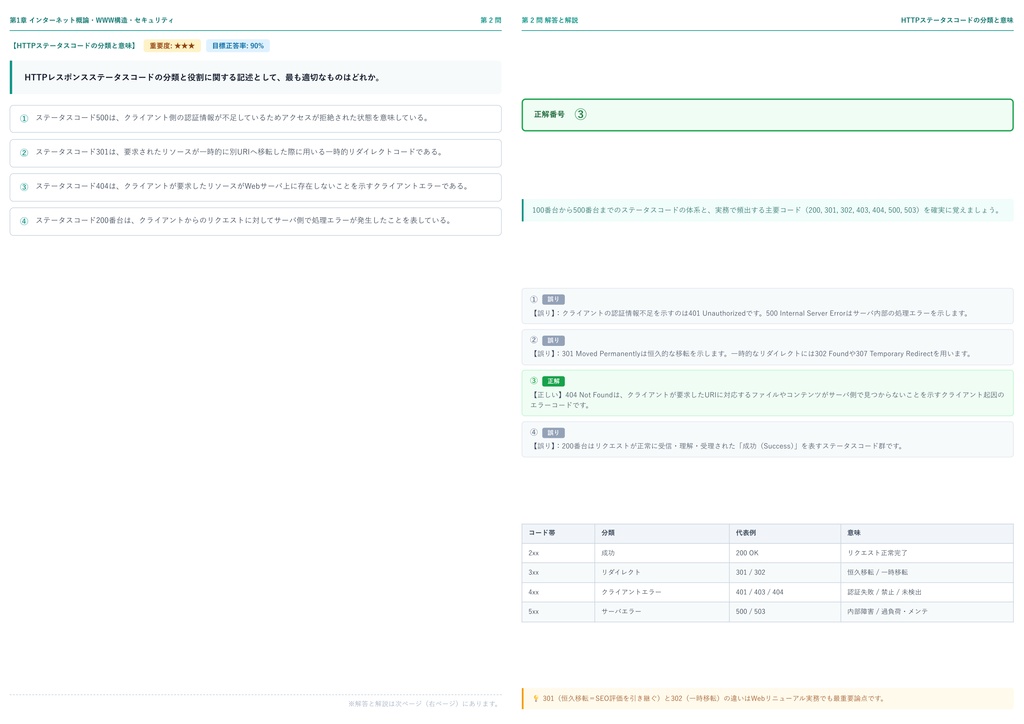Click the study tip about 100番台から500番台
Image resolution: width=1024 pixels, height=724 pixels.
click(767, 210)
